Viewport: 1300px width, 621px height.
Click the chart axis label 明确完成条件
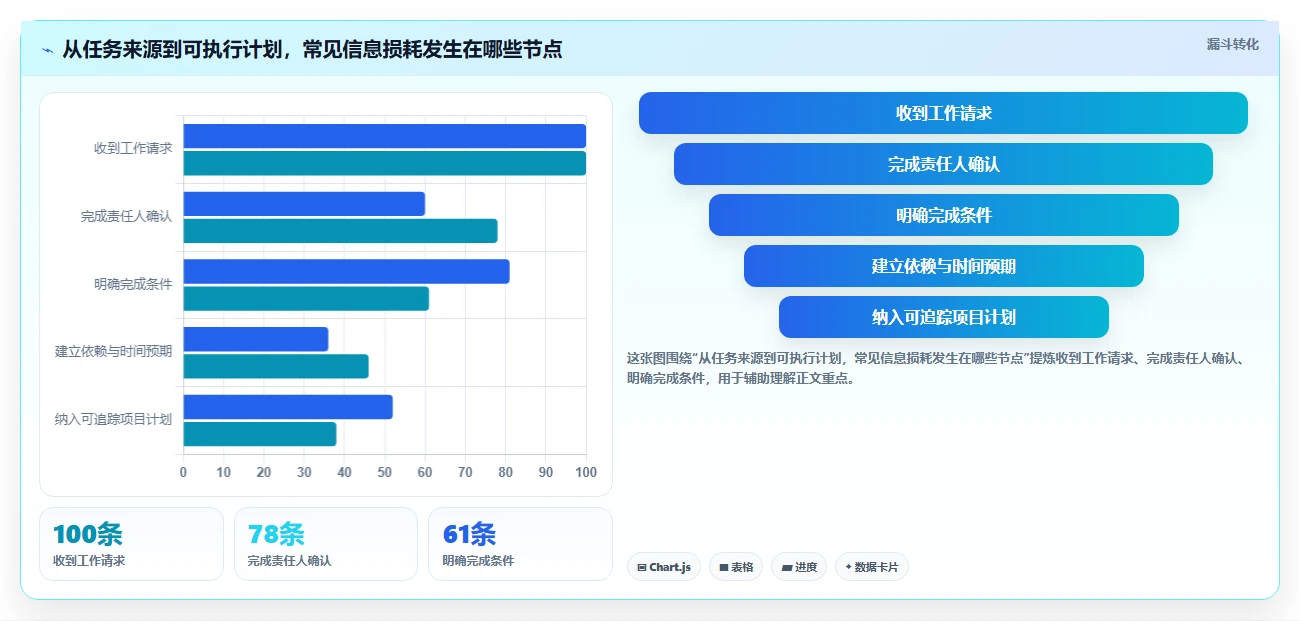133,284
